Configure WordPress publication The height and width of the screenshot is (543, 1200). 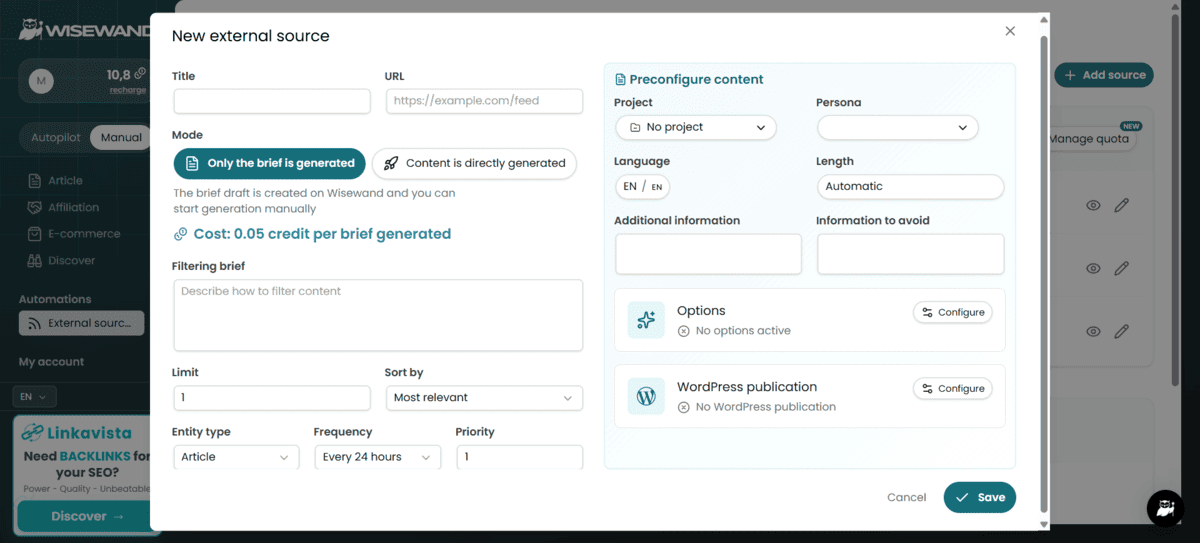[953, 388]
